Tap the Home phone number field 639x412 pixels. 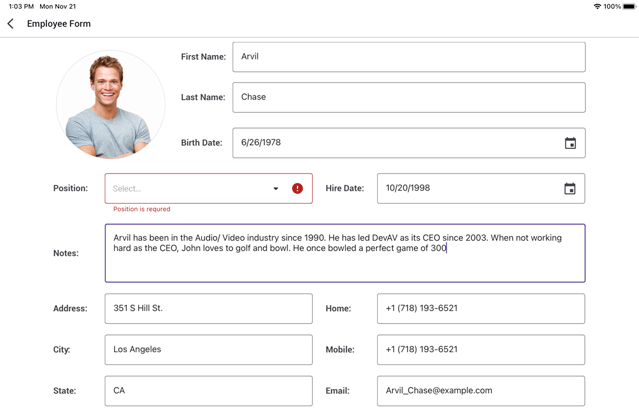[x=480, y=308]
